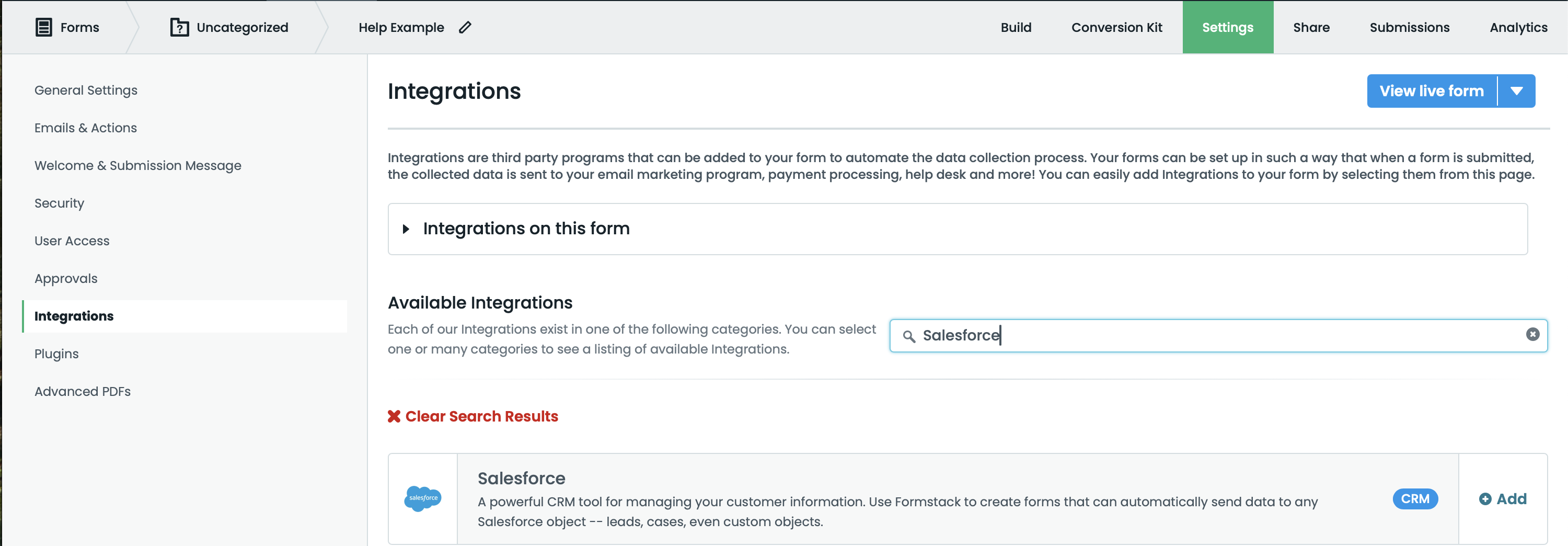
Task: Click the CRM category badge
Action: click(1415, 498)
